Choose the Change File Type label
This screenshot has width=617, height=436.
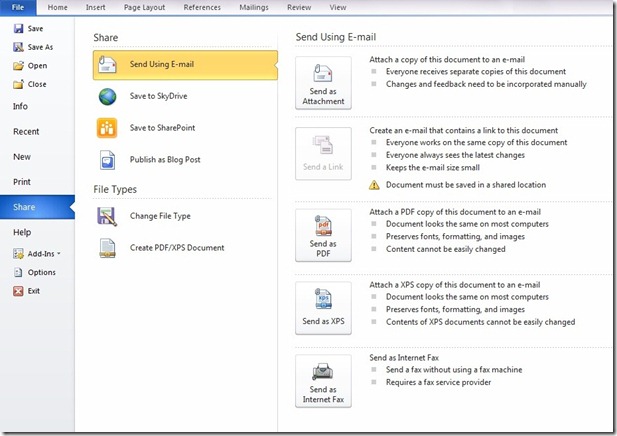pos(160,216)
